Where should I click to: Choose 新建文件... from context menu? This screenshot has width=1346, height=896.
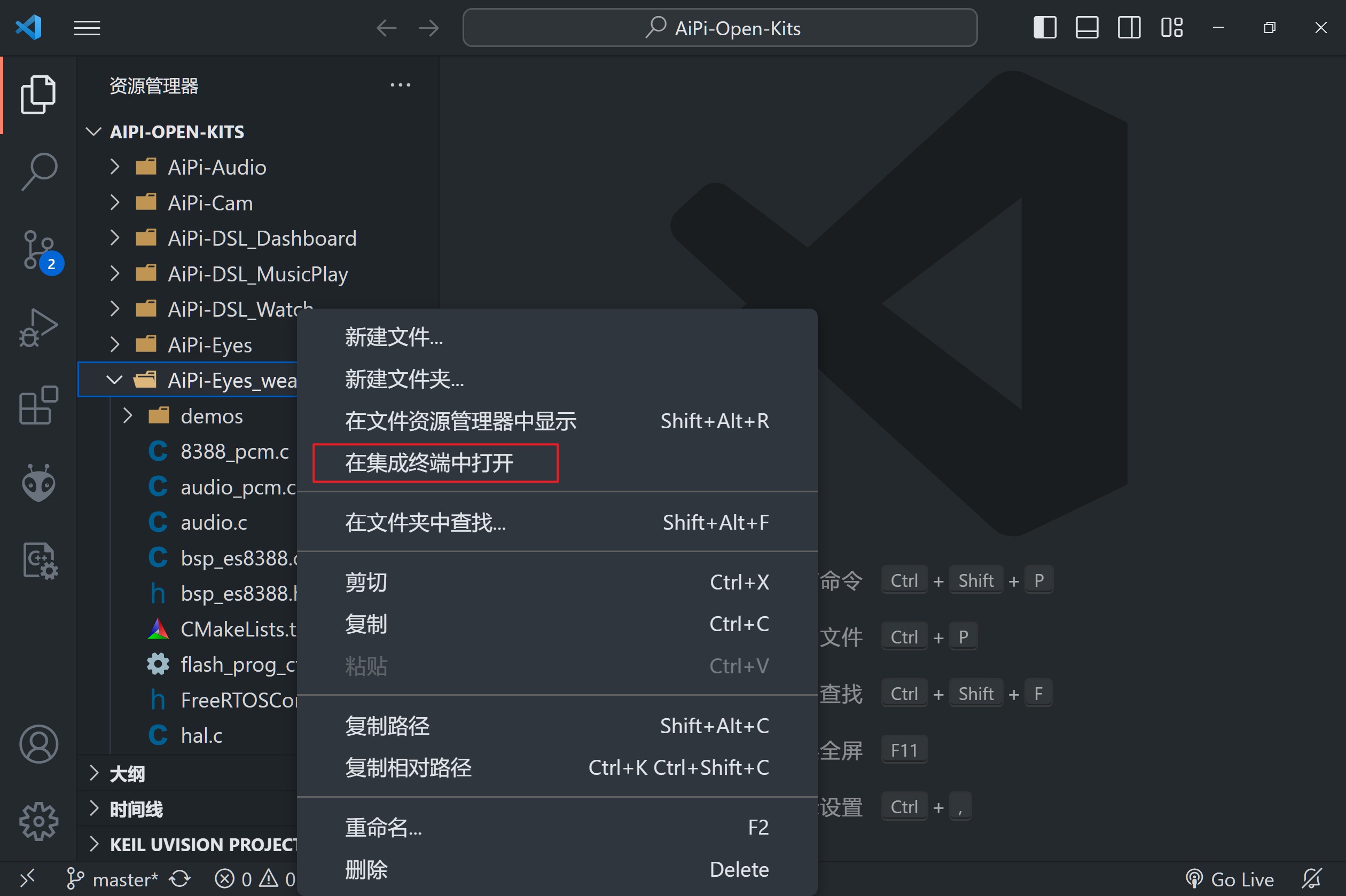(557, 336)
